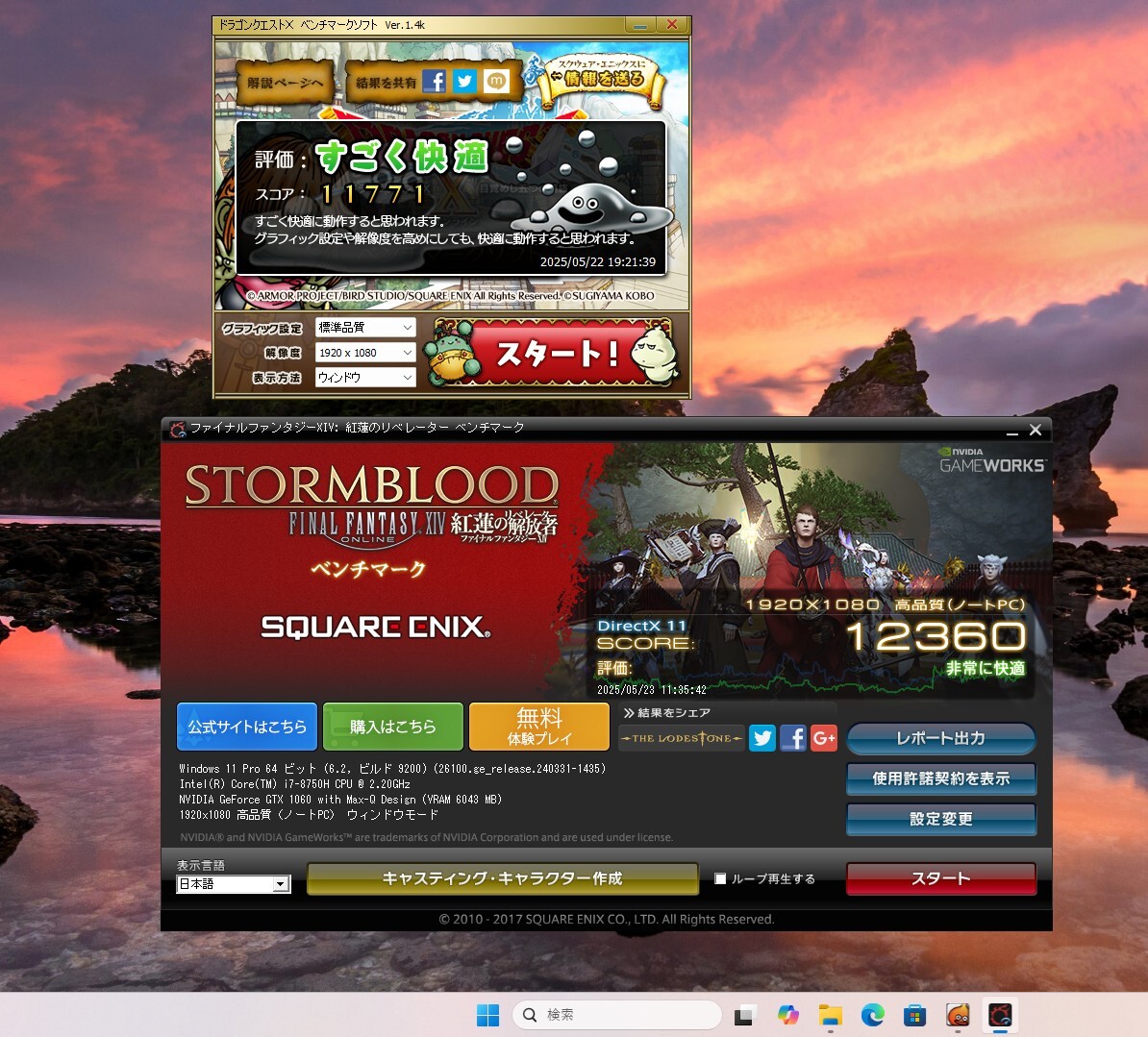Click the 解説ページへ button
The width and height of the screenshot is (1148, 1037).
(285, 83)
